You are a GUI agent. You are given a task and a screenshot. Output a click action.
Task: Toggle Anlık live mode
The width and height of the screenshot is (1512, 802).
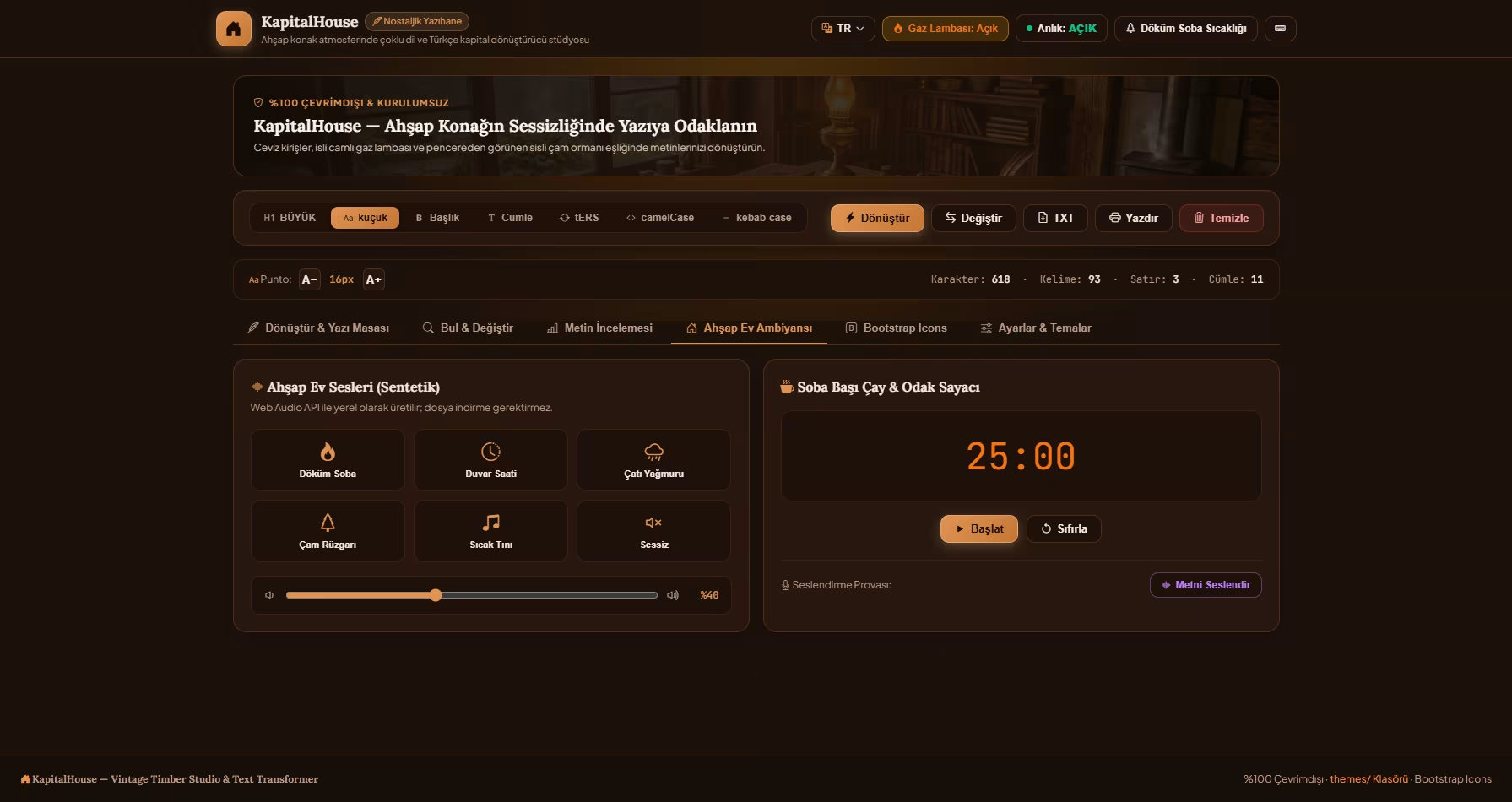[1061, 29]
